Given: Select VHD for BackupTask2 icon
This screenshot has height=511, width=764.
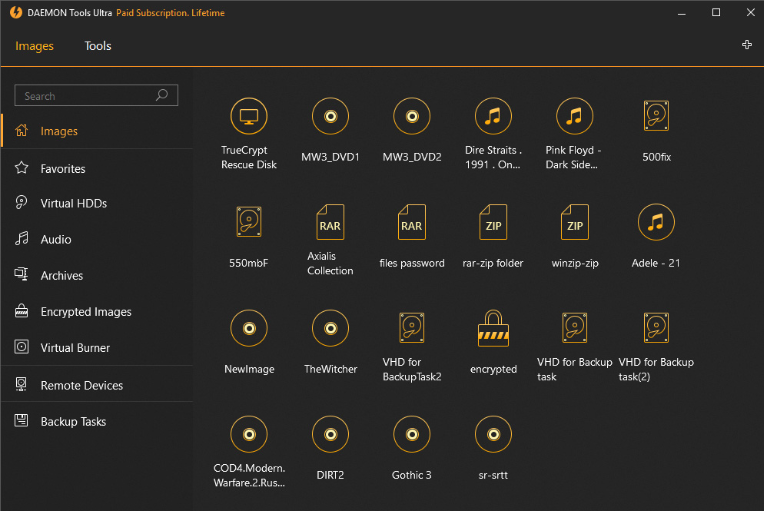Looking at the screenshot, I should [x=412, y=328].
